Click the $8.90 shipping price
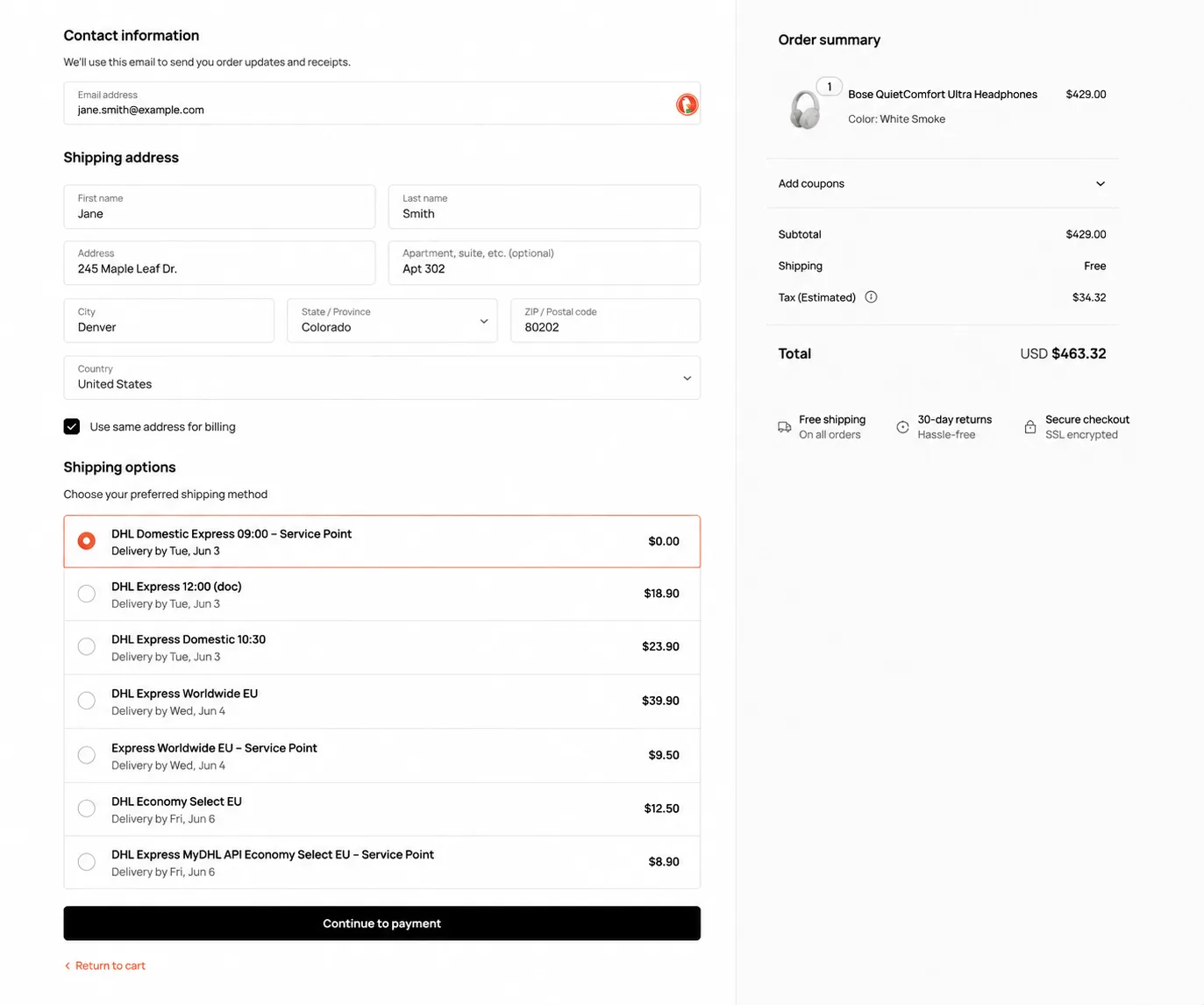 [x=664, y=862]
